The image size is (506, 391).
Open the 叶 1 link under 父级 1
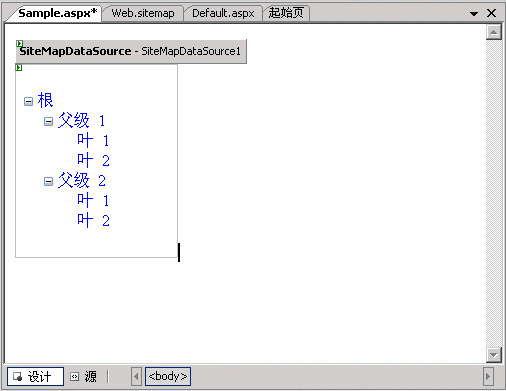coord(93,140)
